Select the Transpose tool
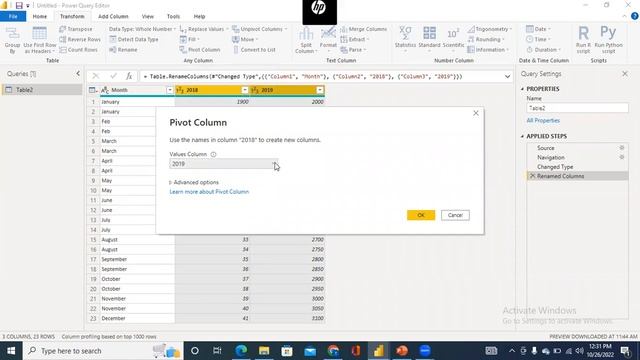Screen dimensions: 640x360 pyautogui.click(x=76, y=29)
